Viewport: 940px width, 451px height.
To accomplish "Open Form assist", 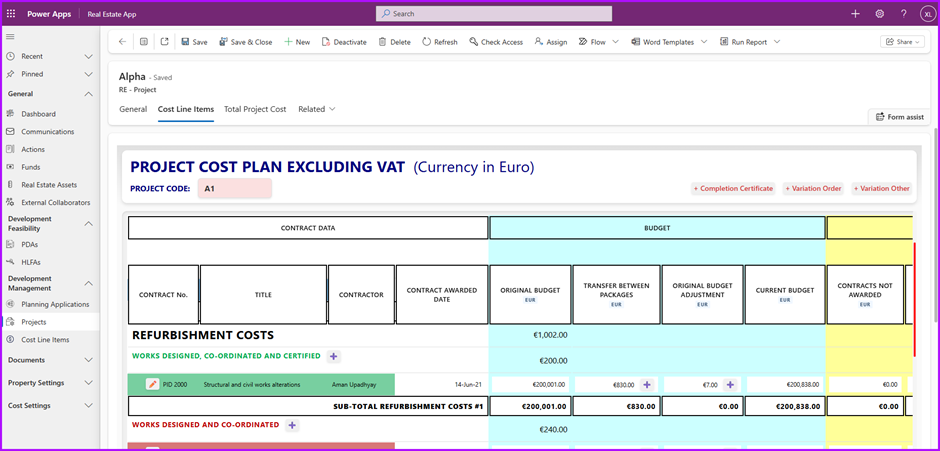I will pos(899,117).
